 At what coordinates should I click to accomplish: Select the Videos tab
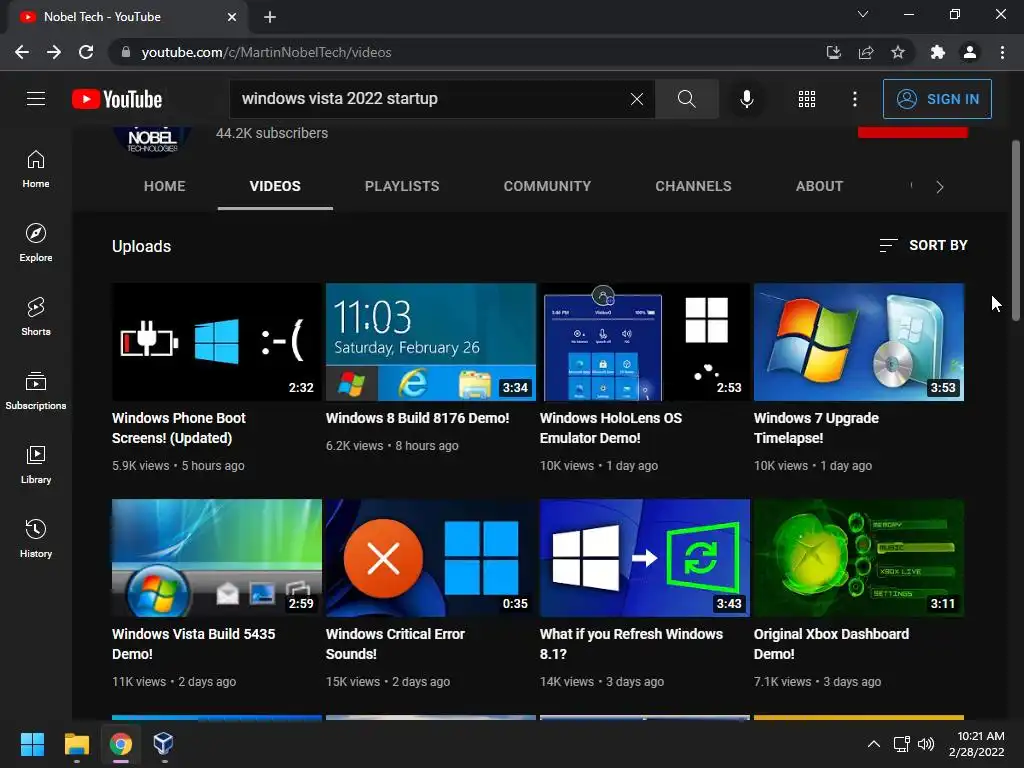click(x=275, y=186)
